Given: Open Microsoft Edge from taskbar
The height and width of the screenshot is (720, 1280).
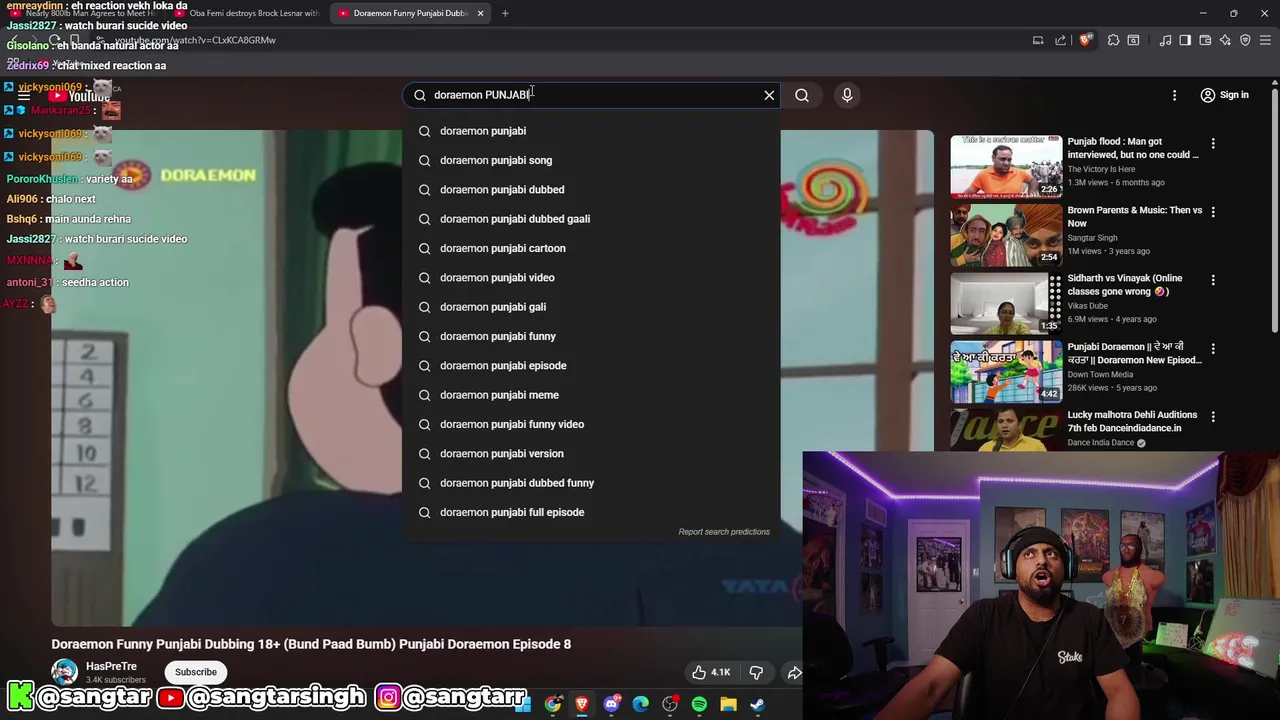Looking at the screenshot, I should [641, 704].
